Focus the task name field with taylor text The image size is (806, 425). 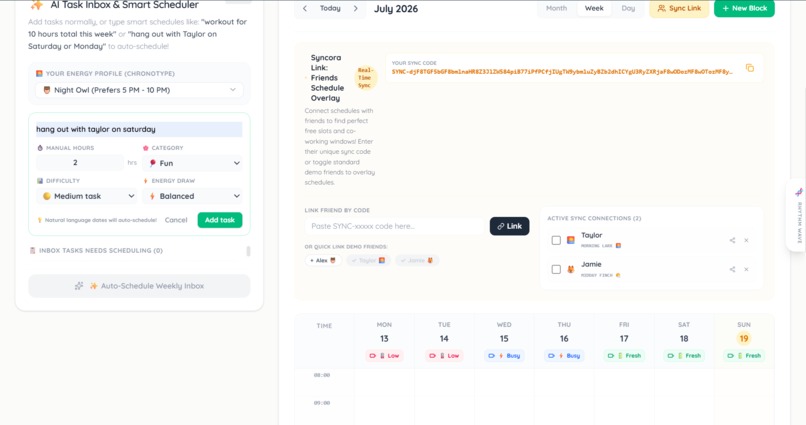pyautogui.click(x=139, y=129)
